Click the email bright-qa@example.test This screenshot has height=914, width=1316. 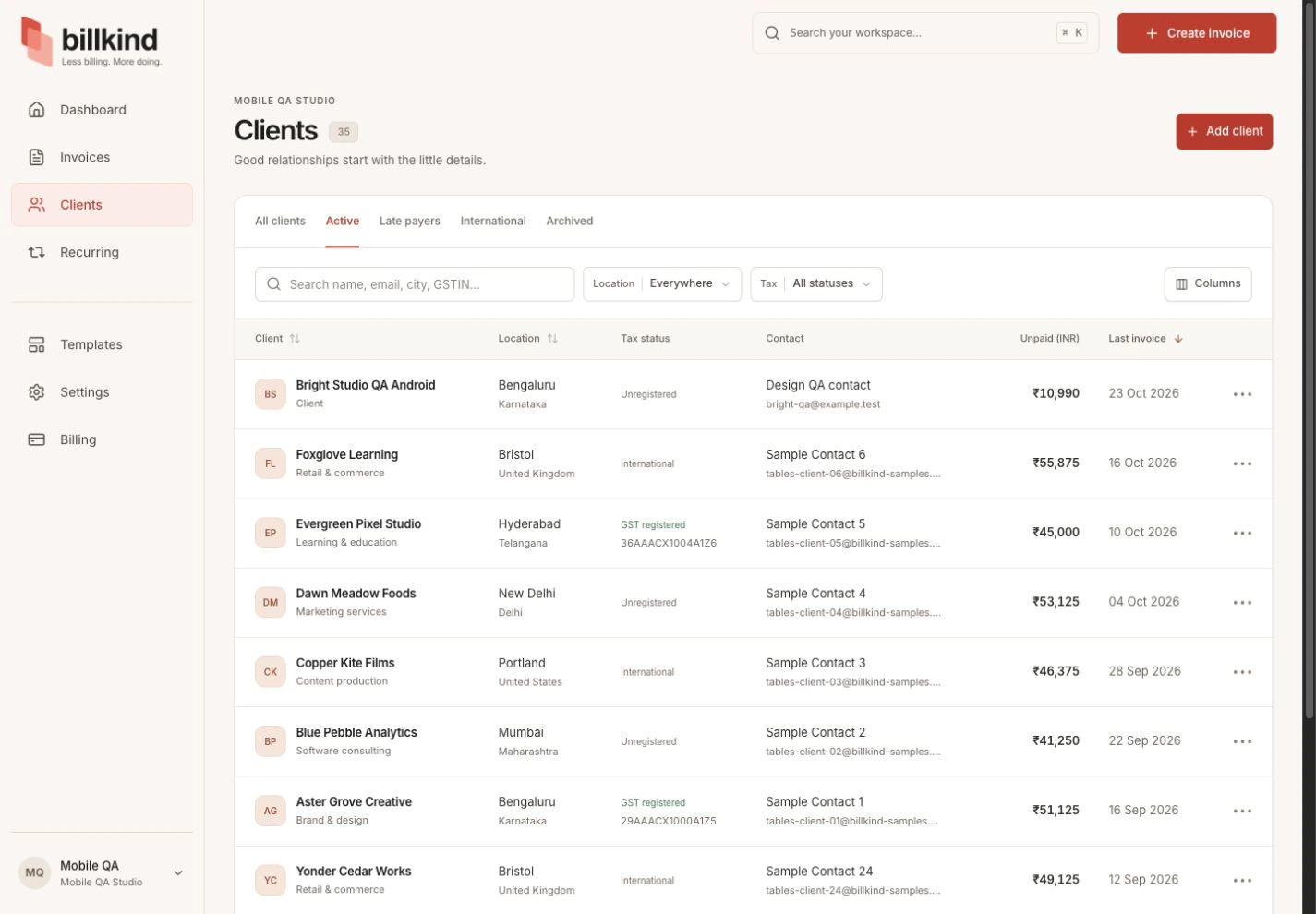pos(823,404)
